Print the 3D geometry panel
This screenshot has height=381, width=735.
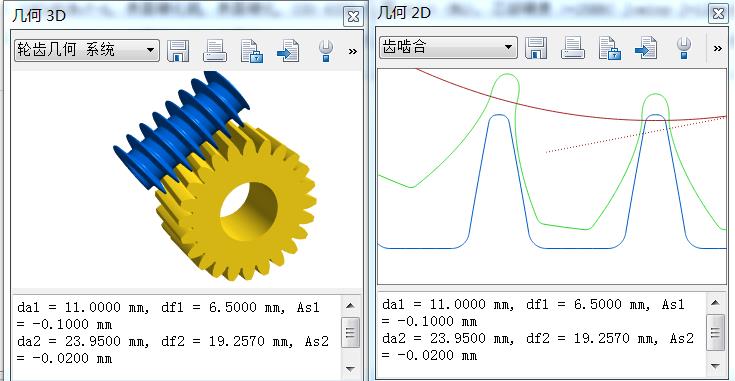(x=215, y=51)
